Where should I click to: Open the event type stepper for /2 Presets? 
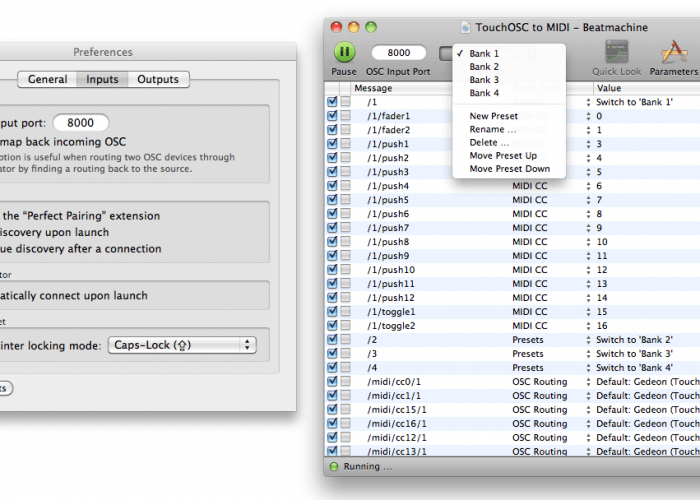(x=588, y=340)
